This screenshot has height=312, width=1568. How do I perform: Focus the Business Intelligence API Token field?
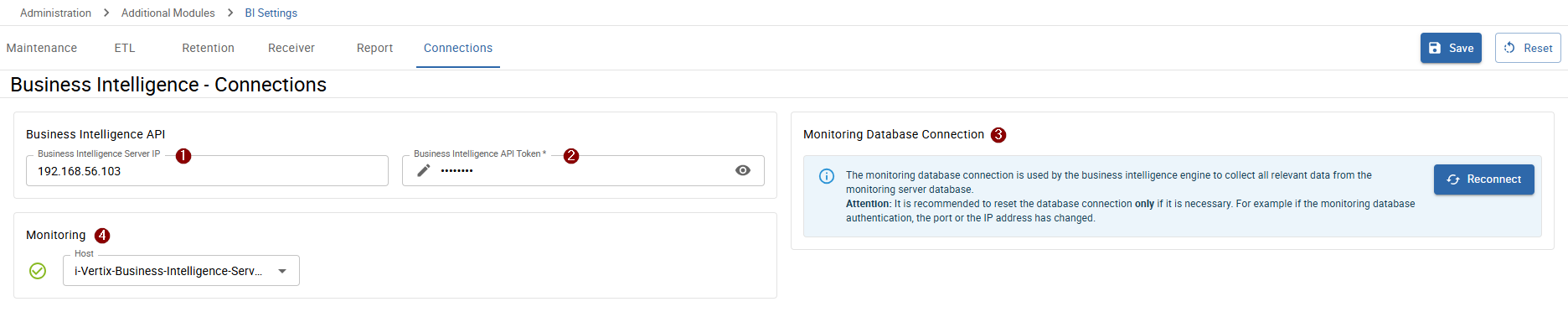pyautogui.click(x=583, y=170)
